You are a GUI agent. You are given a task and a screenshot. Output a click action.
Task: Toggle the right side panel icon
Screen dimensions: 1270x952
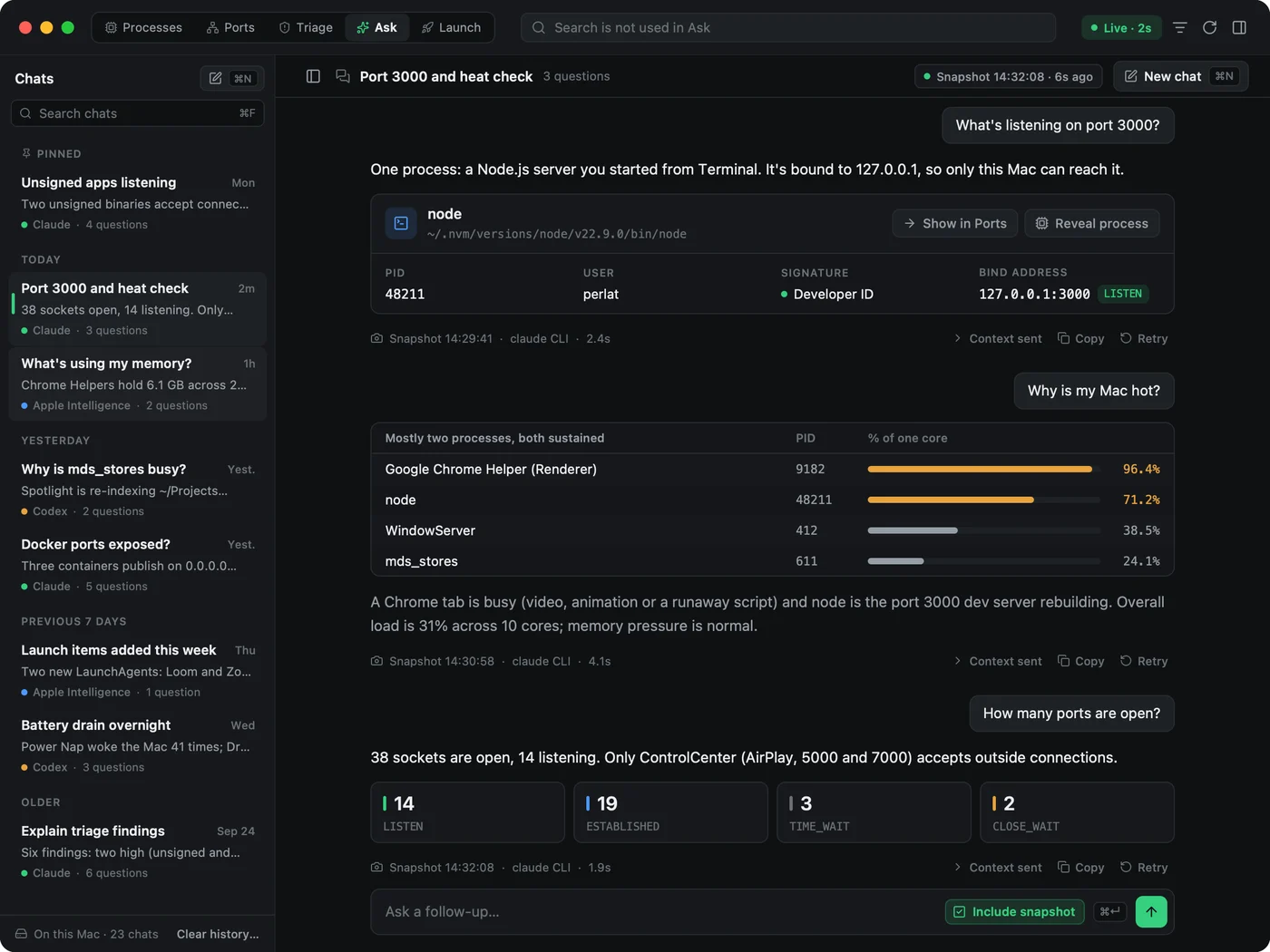(x=1239, y=27)
